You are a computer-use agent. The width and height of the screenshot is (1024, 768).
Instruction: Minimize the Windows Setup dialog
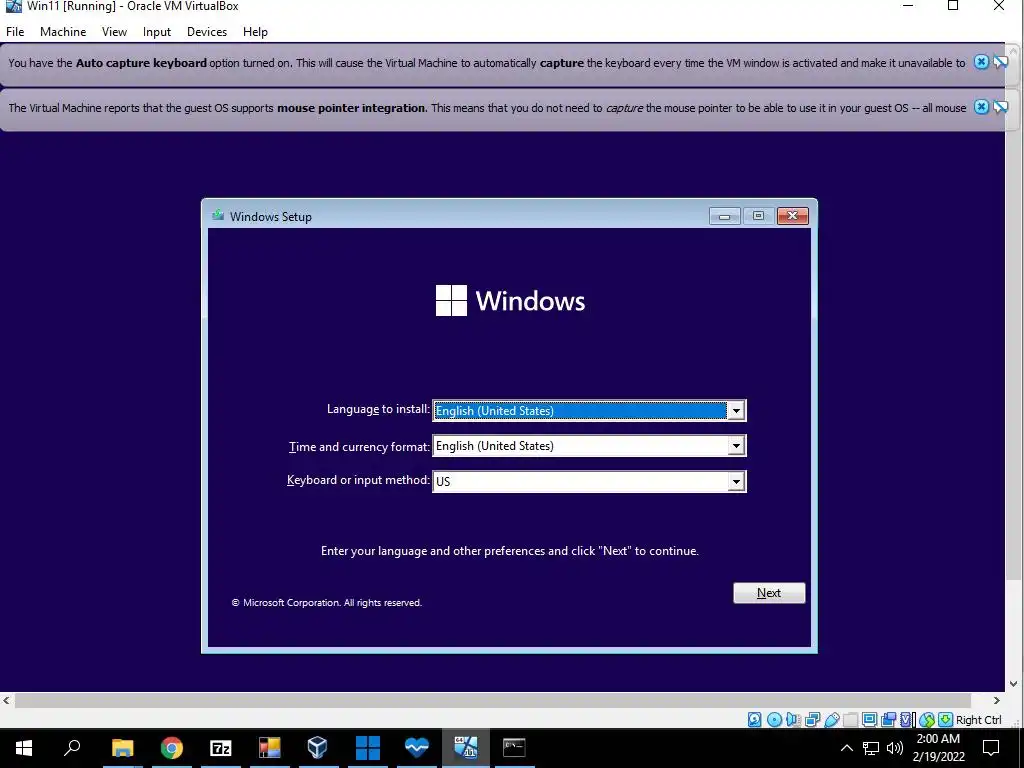(725, 216)
